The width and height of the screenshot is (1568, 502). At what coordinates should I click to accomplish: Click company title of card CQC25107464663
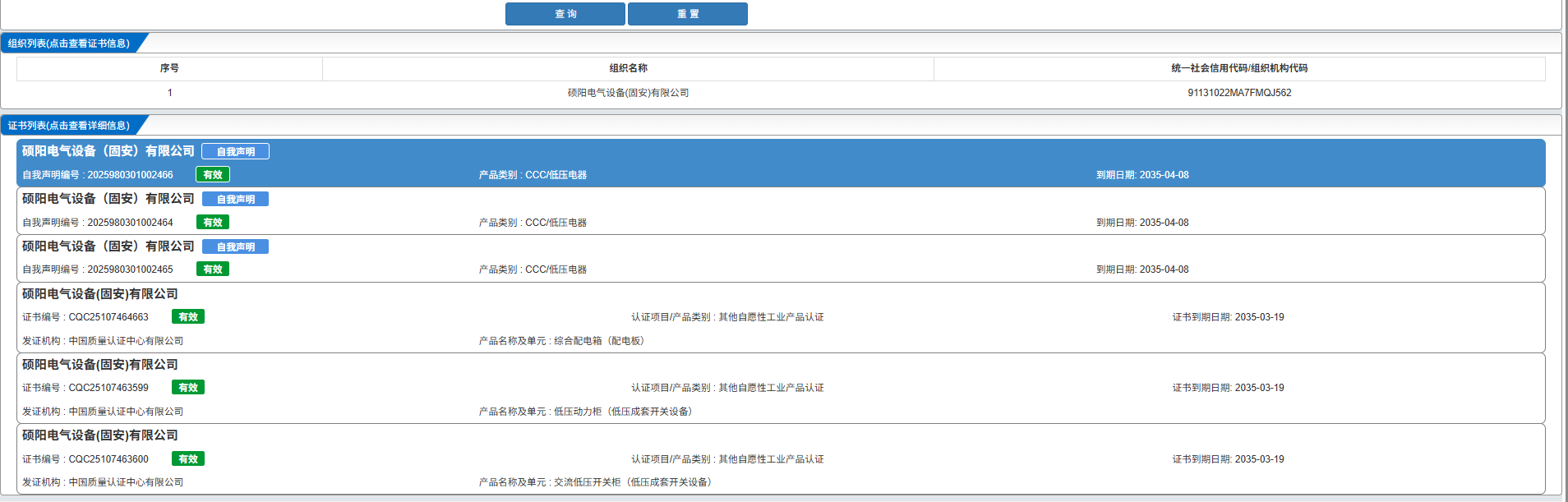(x=100, y=294)
